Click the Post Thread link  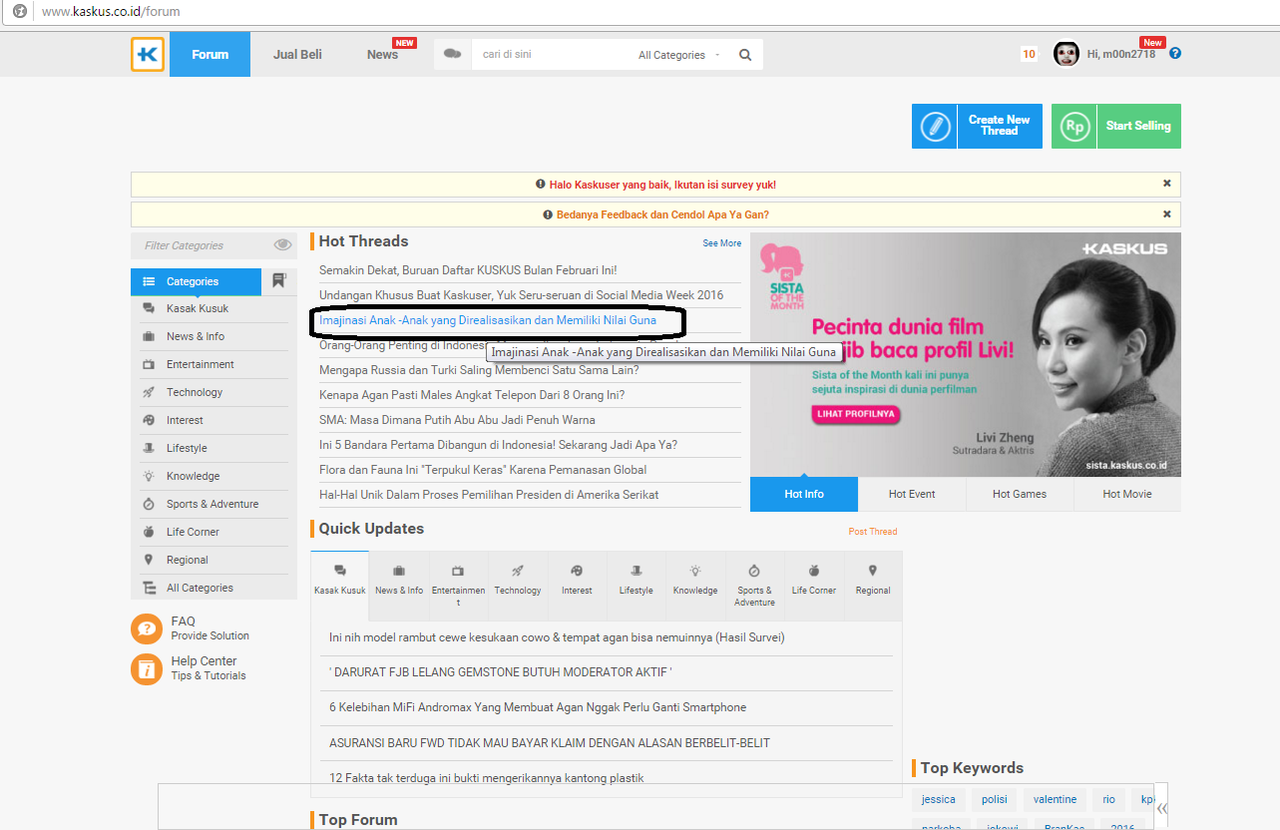coord(873,531)
